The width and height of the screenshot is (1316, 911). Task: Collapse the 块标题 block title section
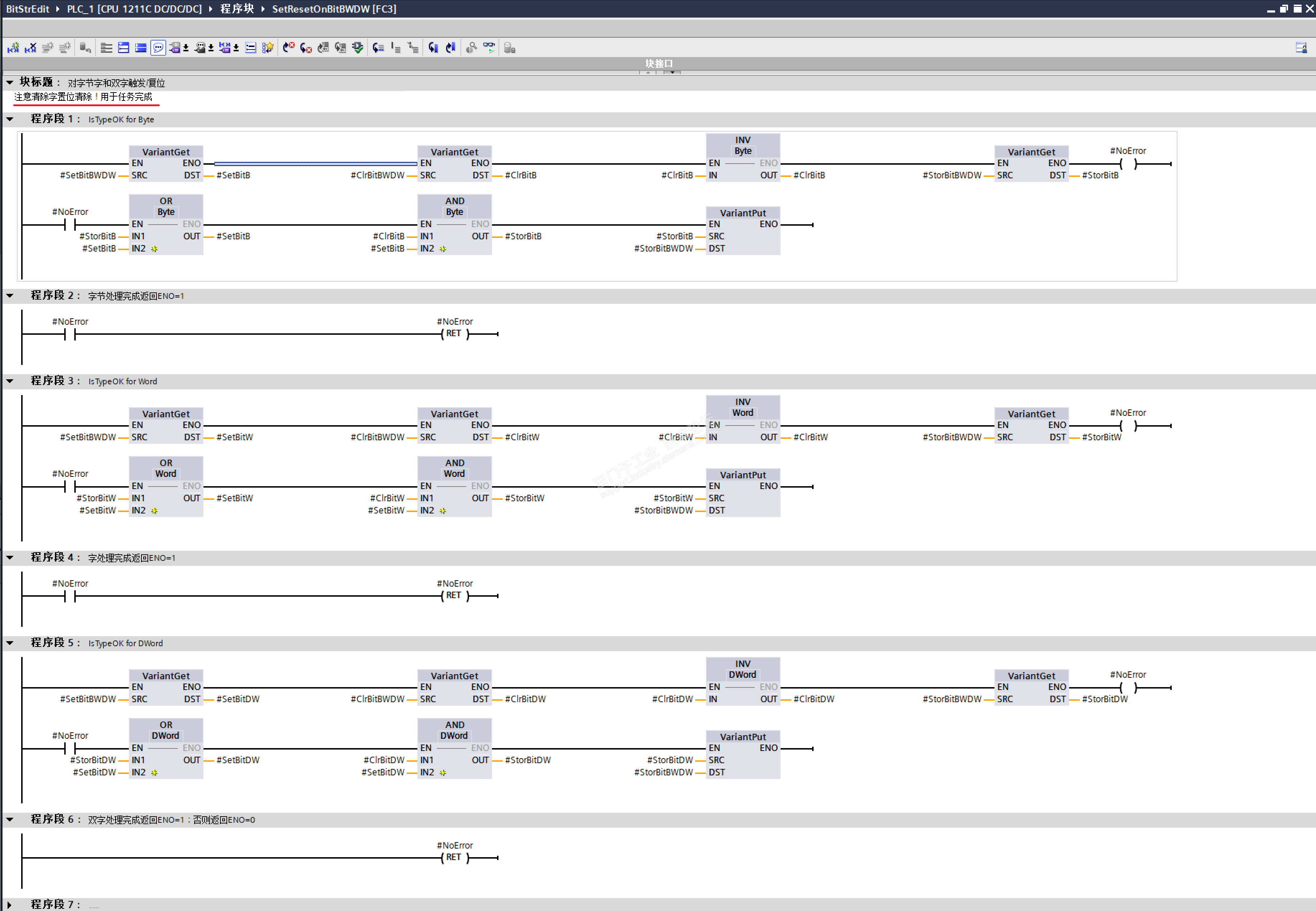tap(10, 83)
